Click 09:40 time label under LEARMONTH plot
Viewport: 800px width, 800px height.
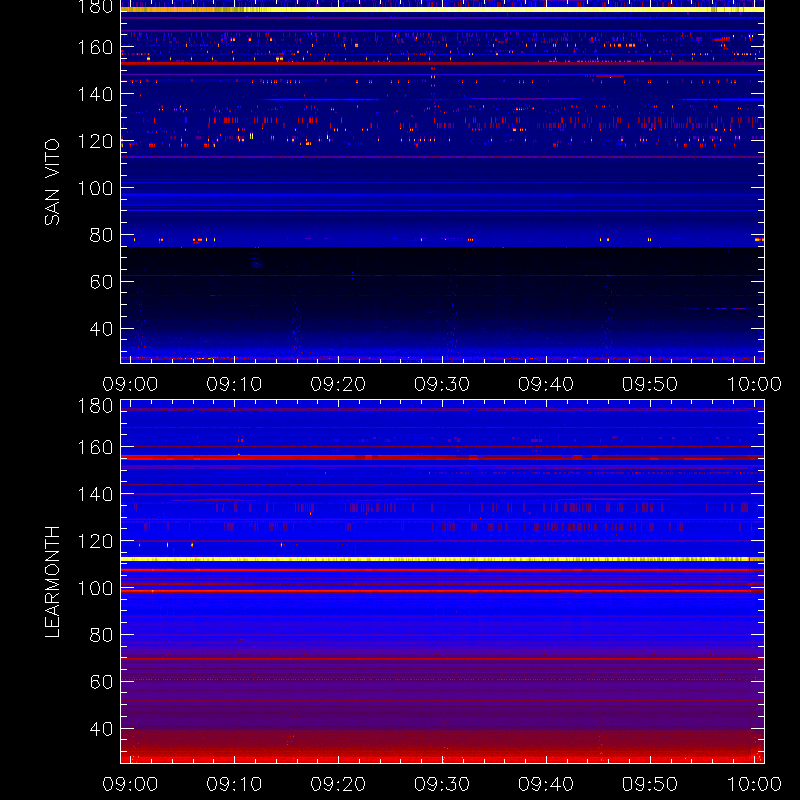coord(546,784)
